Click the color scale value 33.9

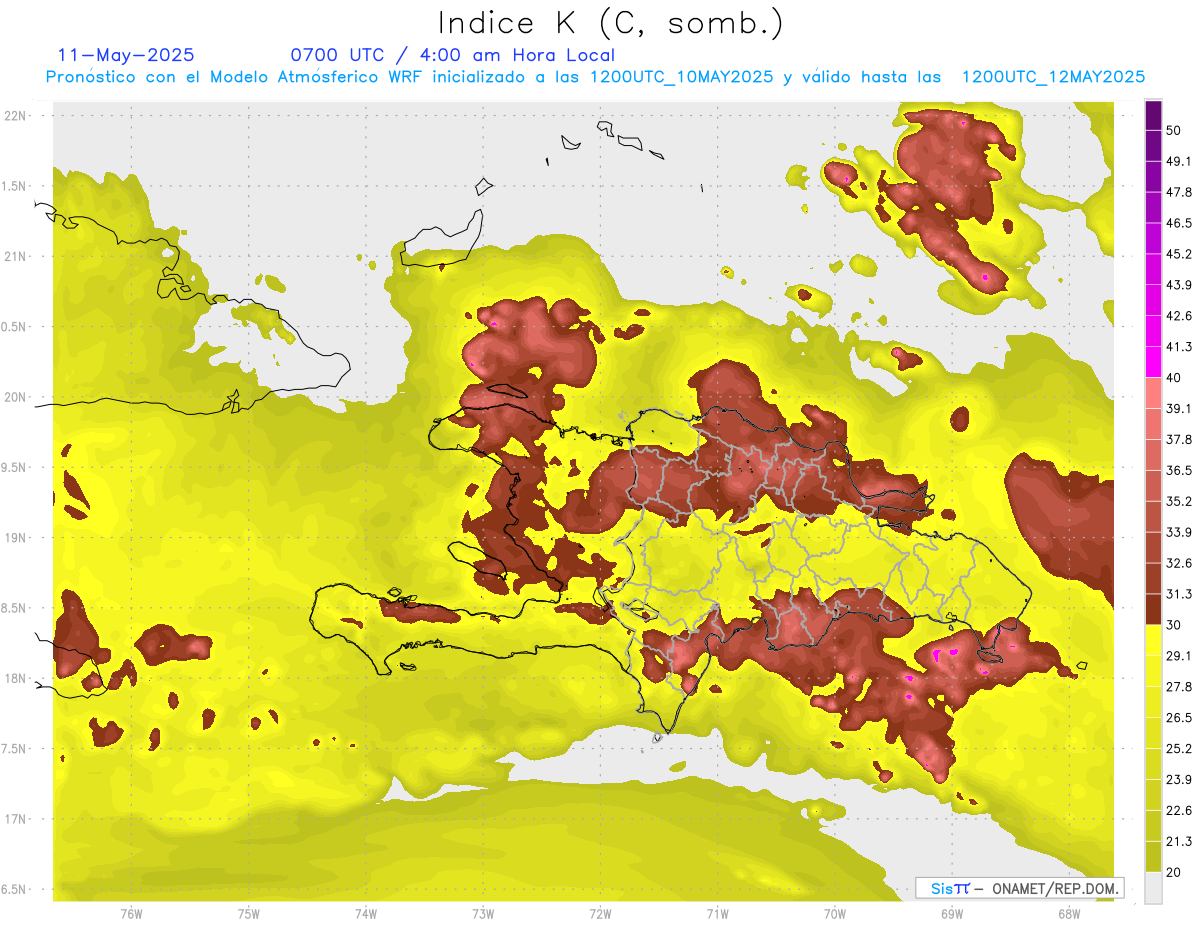click(1178, 532)
